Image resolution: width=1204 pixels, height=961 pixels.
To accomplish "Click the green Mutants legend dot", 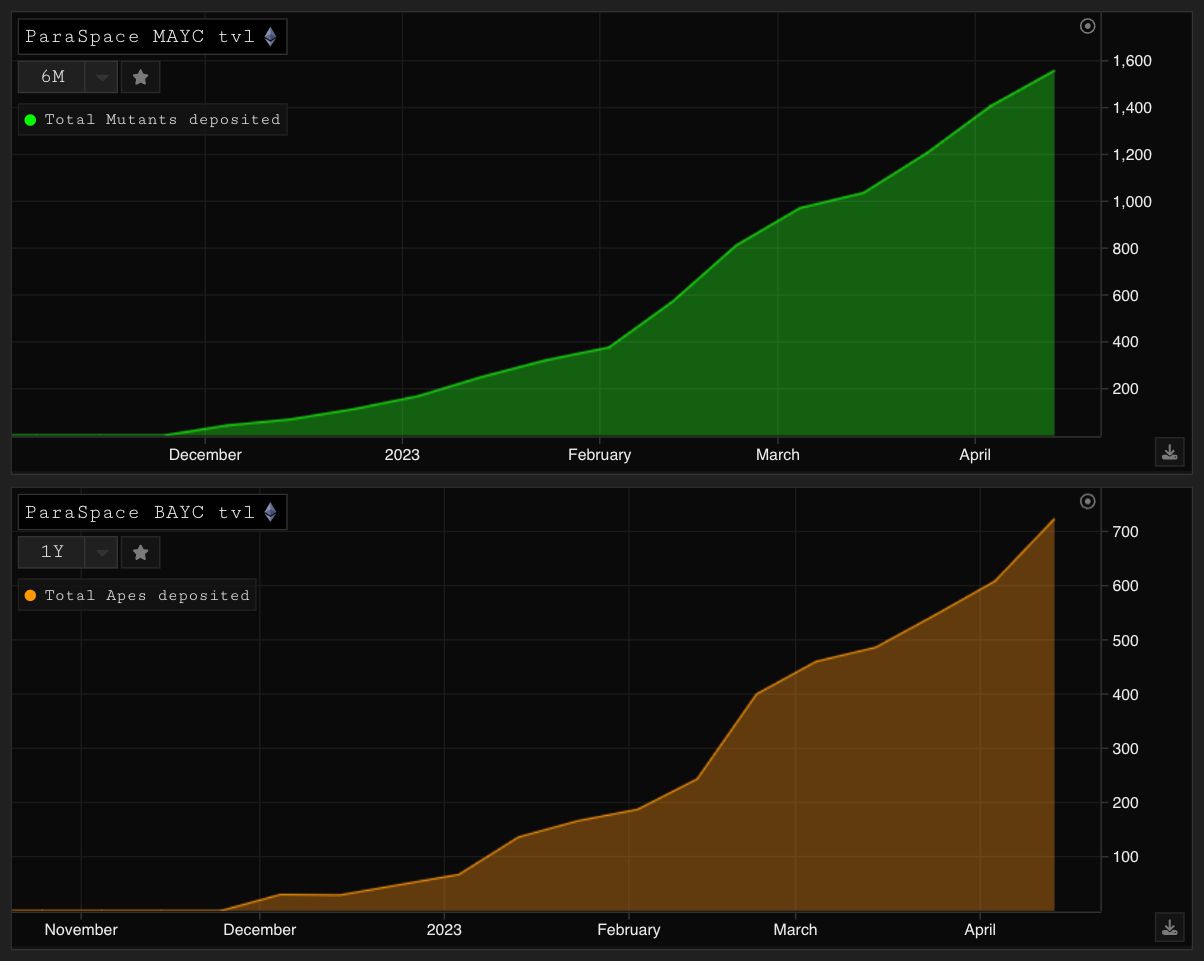I will 30,120.
